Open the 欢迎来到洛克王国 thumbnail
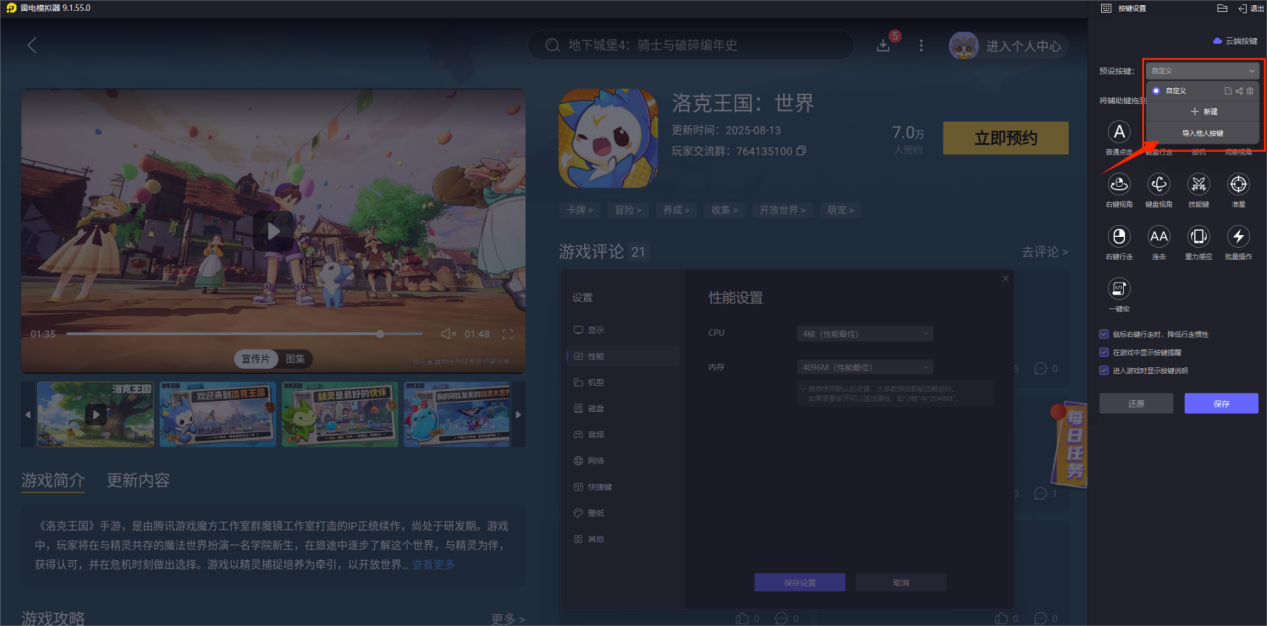The width and height of the screenshot is (1267, 626). [x=216, y=414]
